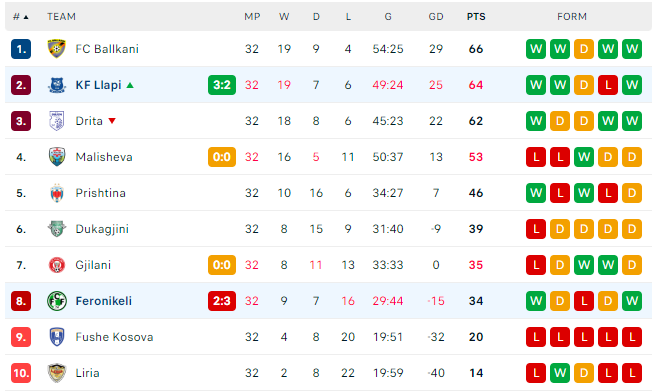Click the Liria team badge
659x392 pixels.
[x=57, y=373]
